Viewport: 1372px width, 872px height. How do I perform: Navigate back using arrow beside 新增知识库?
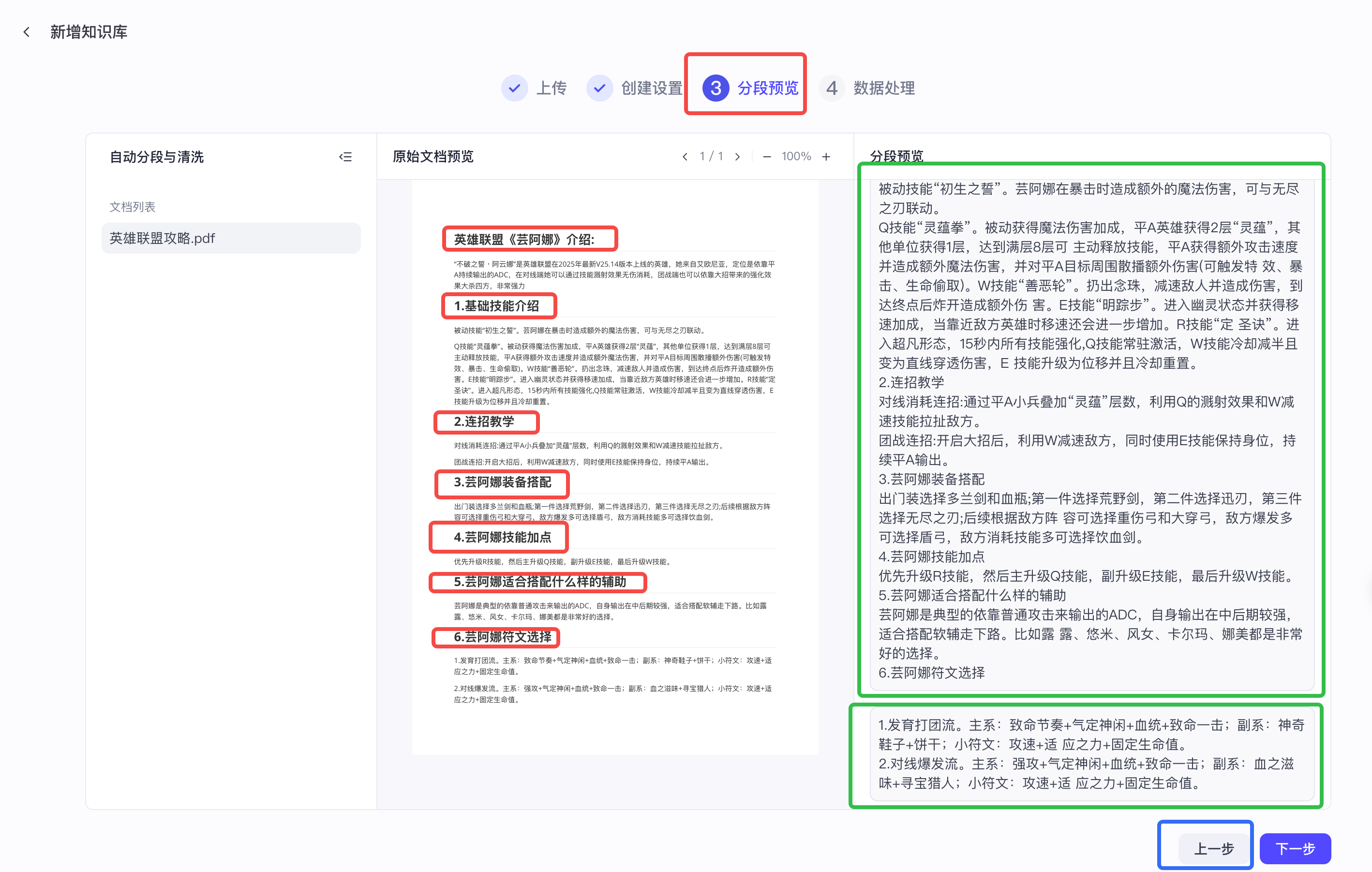coord(27,31)
